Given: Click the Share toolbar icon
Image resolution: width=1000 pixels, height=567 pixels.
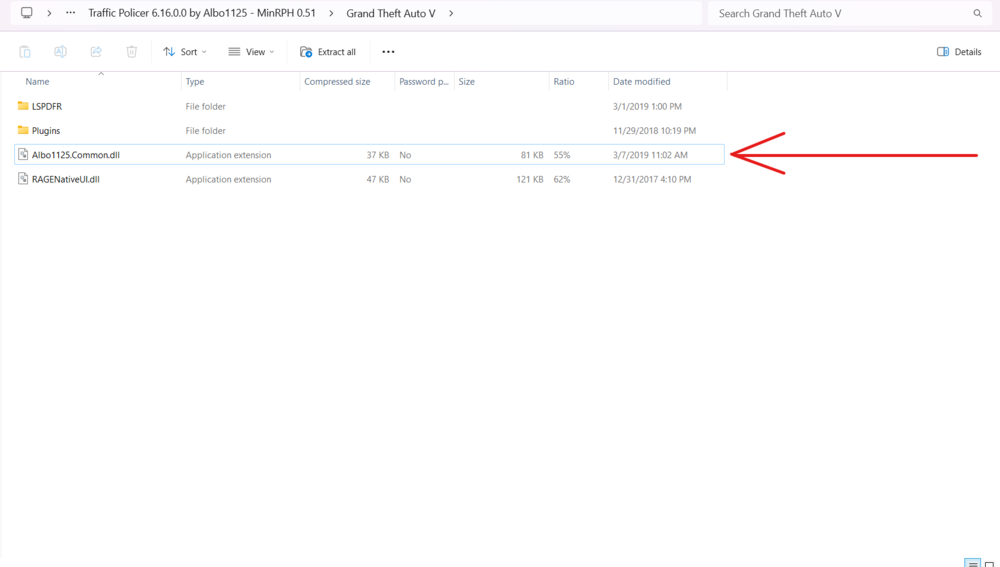Looking at the screenshot, I should pos(96,52).
